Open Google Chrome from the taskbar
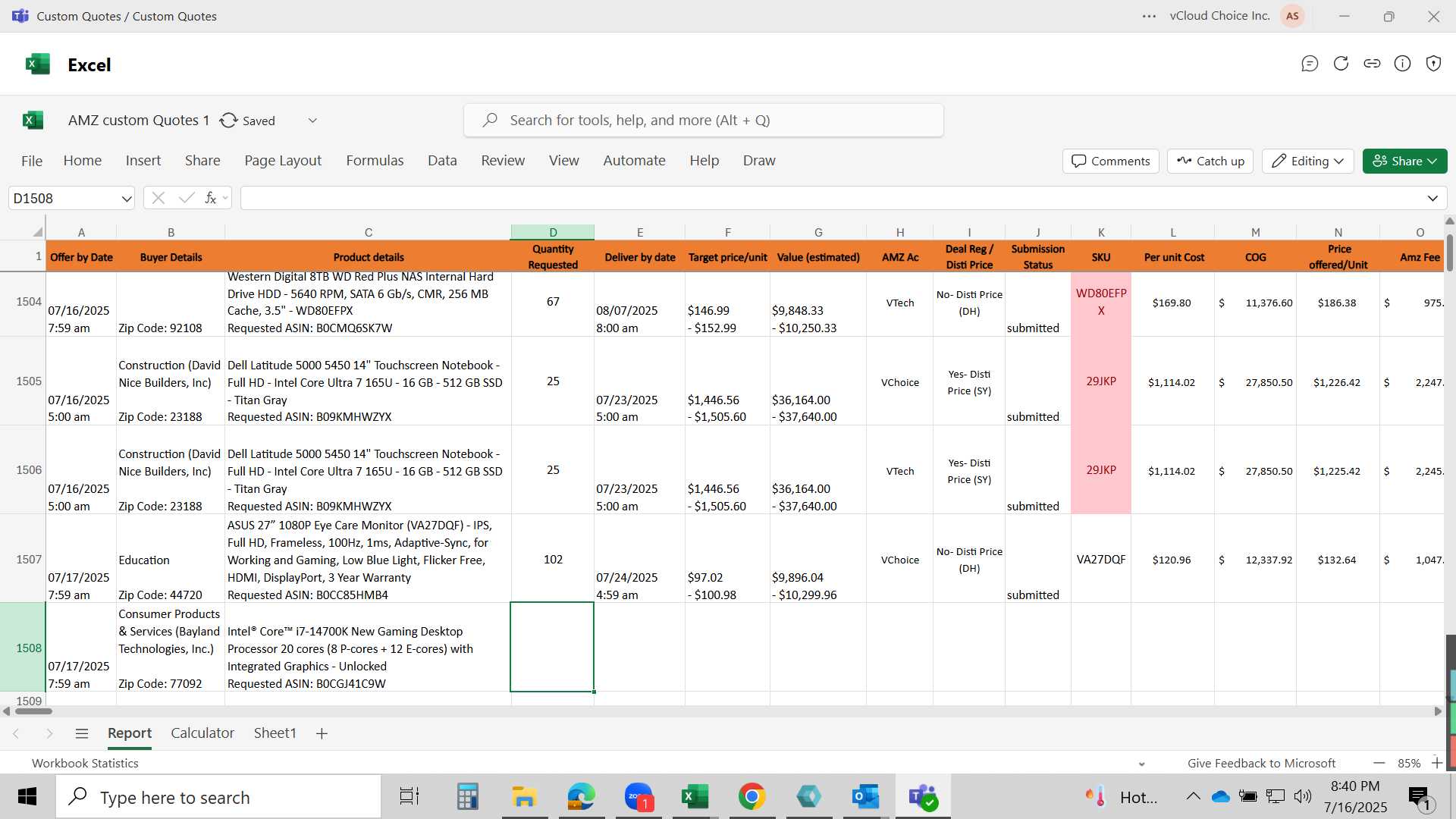 752,797
